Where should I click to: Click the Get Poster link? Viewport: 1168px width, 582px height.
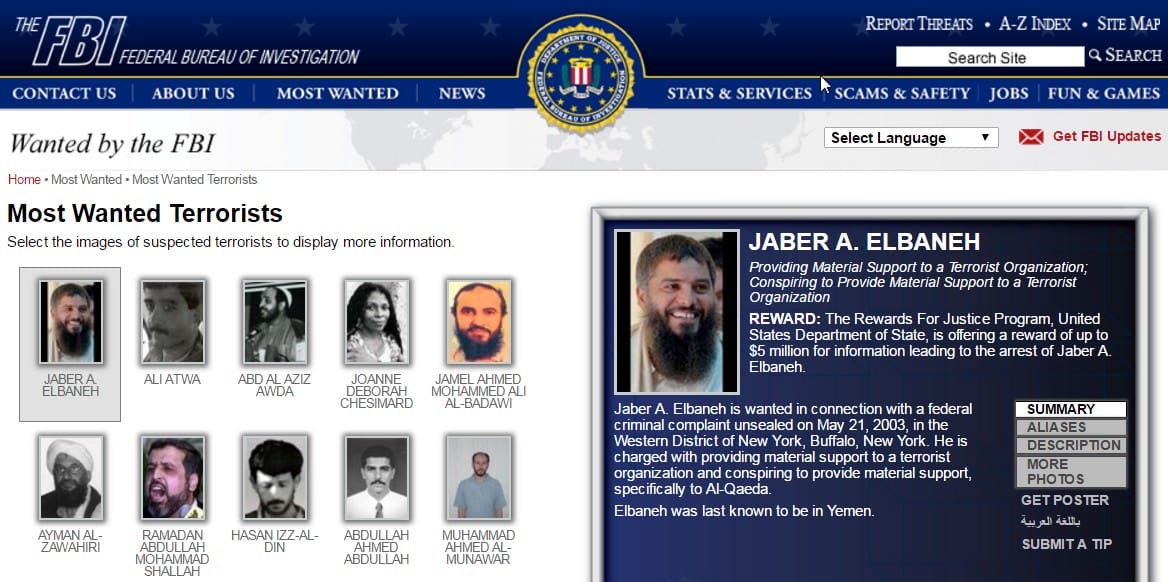(1064, 501)
